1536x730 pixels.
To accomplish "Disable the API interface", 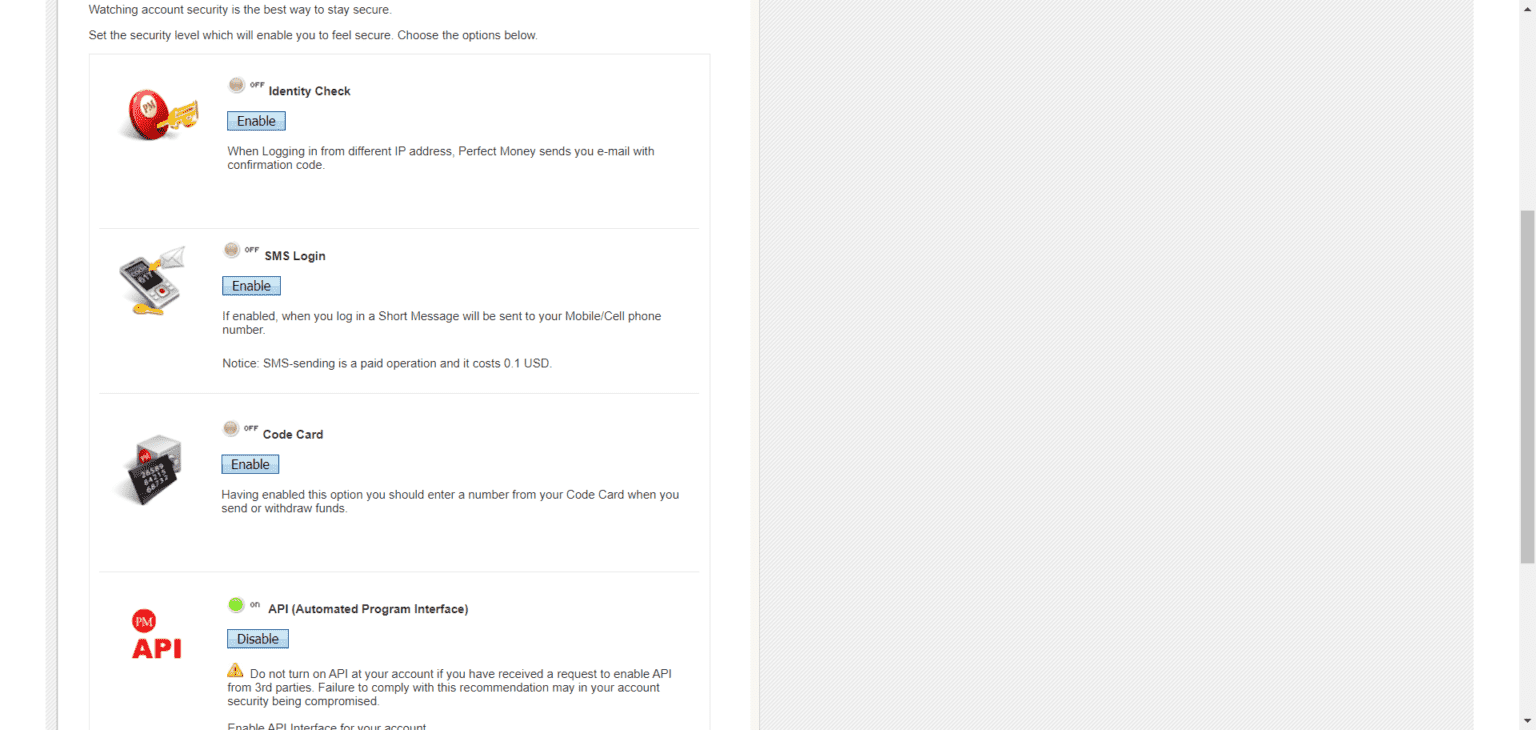I will pyautogui.click(x=258, y=639).
